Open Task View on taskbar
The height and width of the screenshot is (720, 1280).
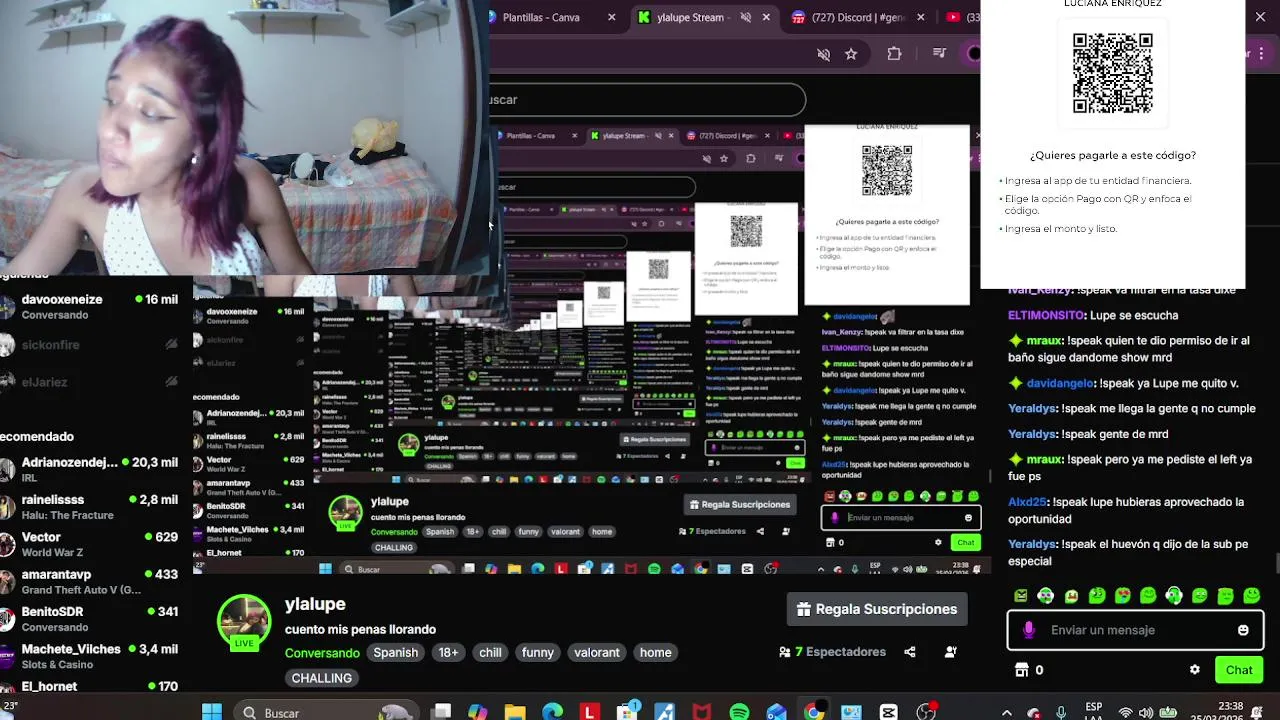pos(441,712)
